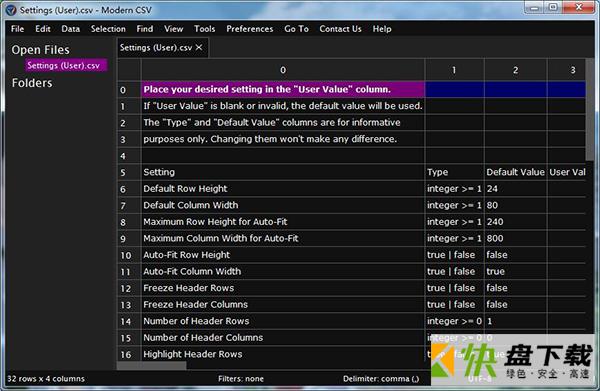Open the Find menu

pos(145,29)
